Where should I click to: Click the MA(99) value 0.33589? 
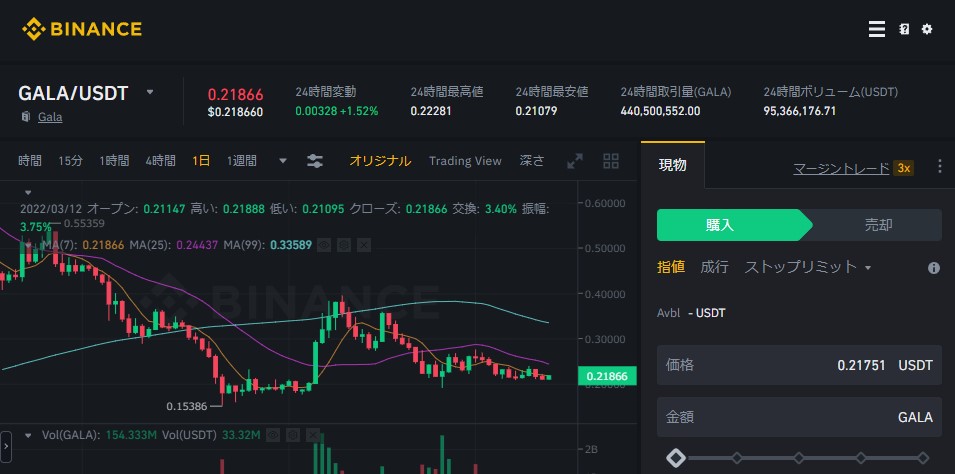[x=291, y=246]
